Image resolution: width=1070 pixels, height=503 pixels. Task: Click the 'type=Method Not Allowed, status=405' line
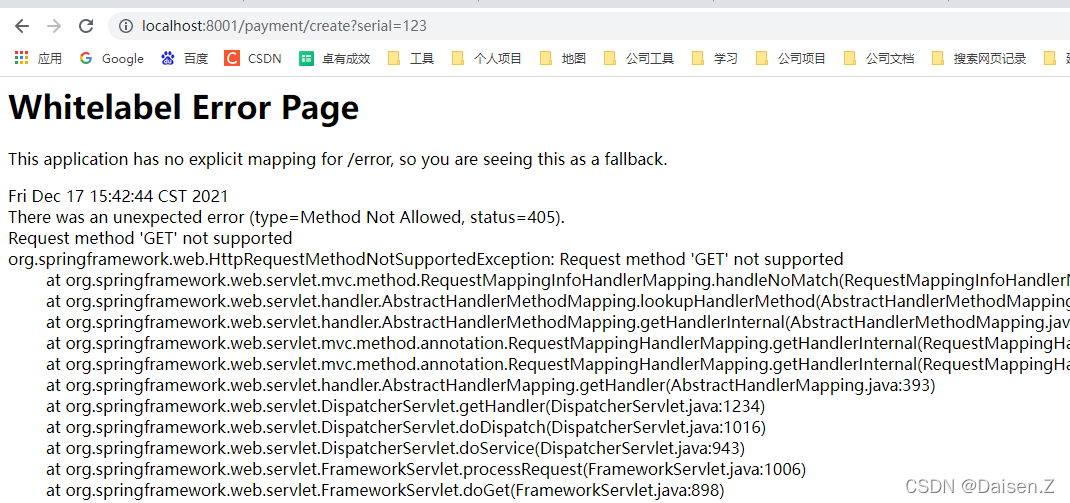(x=287, y=218)
